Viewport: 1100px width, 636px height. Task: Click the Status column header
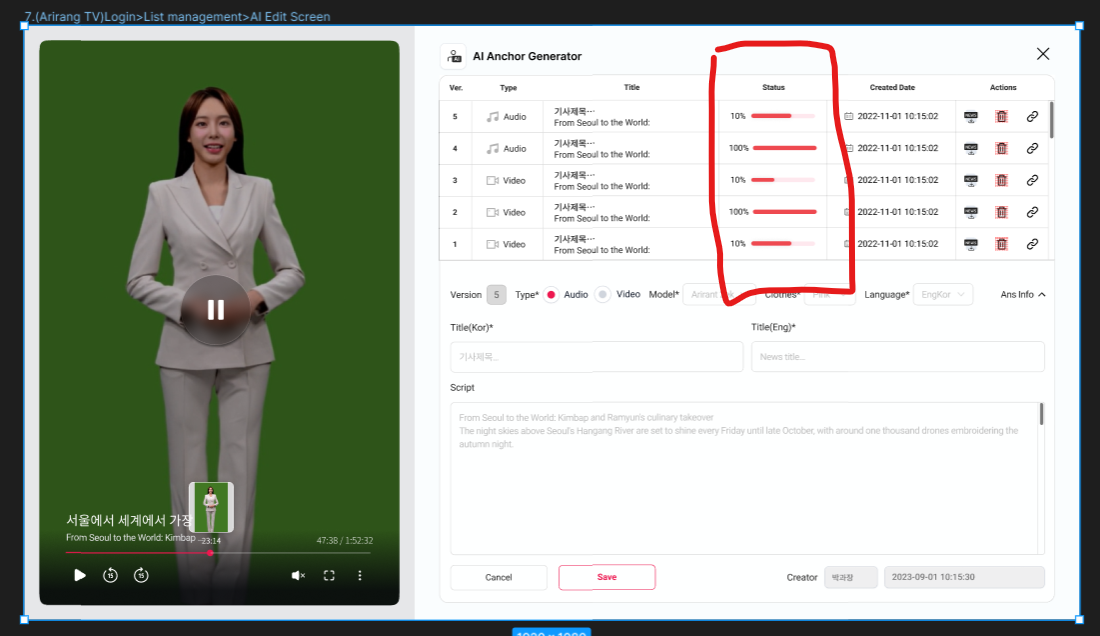click(x=773, y=88)
